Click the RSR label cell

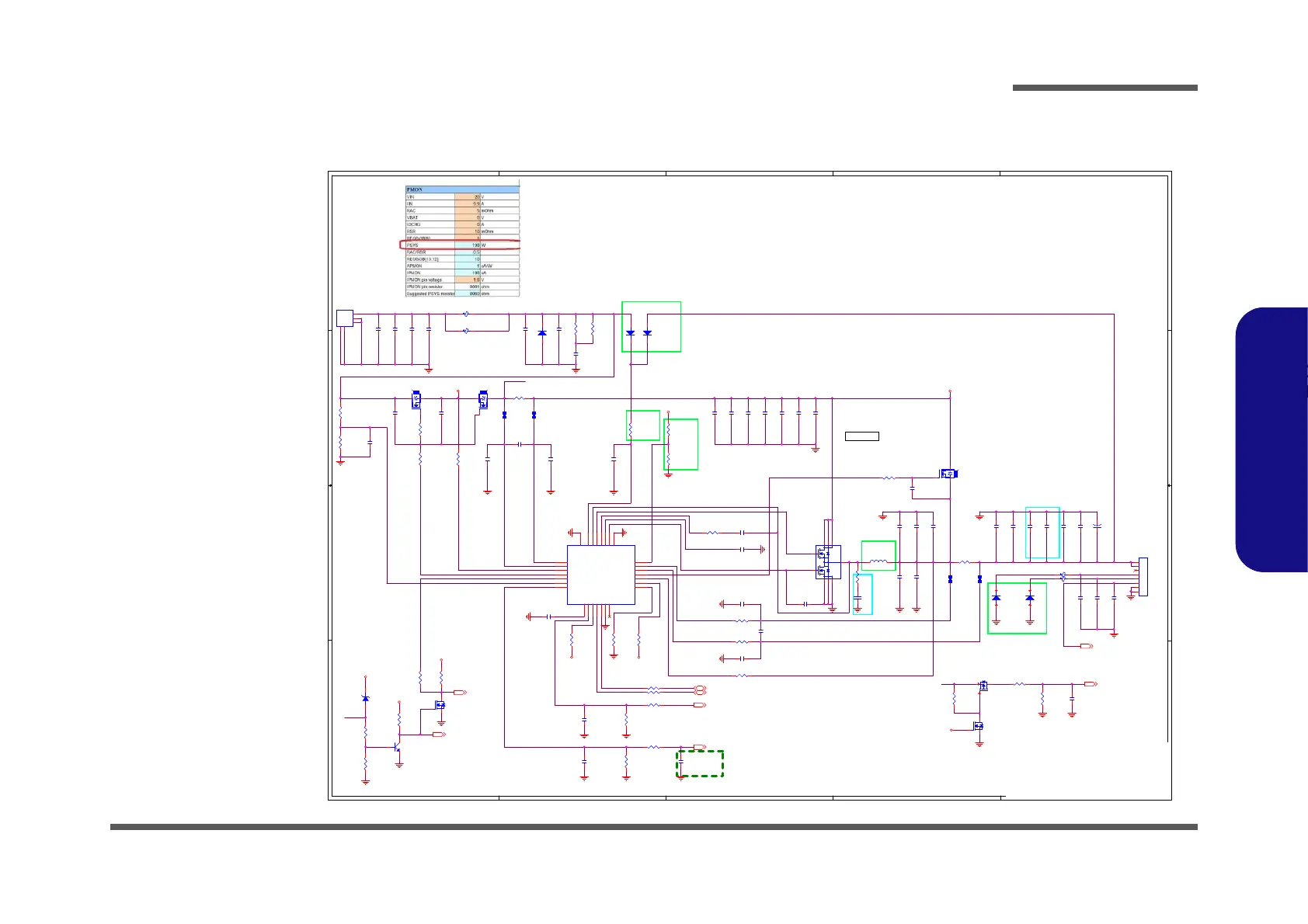[430, 231]
